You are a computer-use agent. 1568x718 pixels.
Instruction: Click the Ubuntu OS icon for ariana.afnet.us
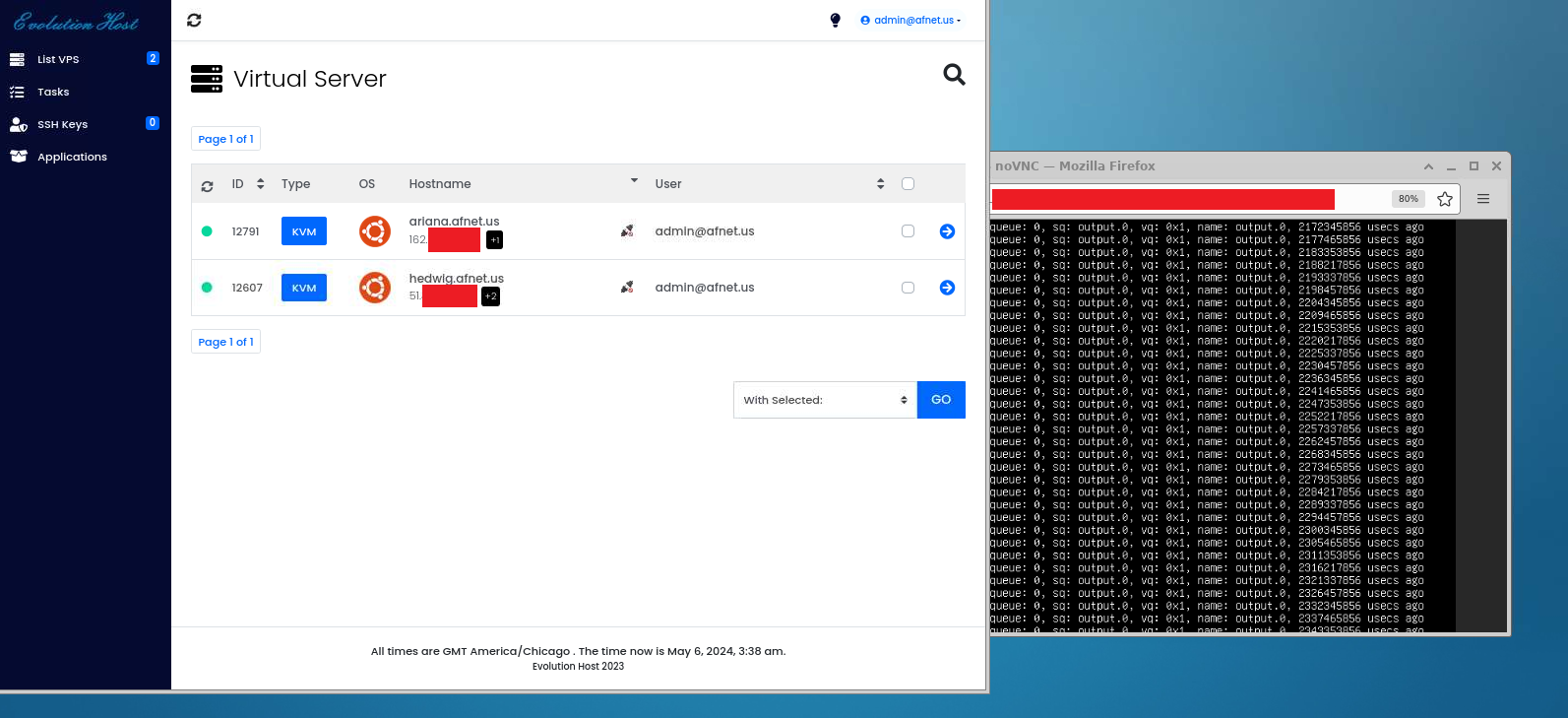click(374, 231)
